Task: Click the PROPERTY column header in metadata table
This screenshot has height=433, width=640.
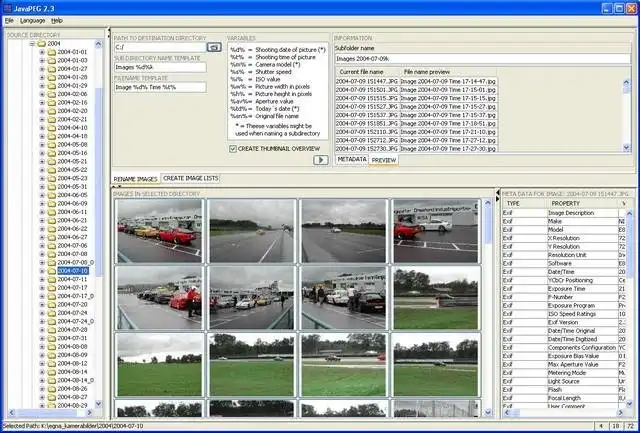Action: pyautogui.click(x=582, y=203)
